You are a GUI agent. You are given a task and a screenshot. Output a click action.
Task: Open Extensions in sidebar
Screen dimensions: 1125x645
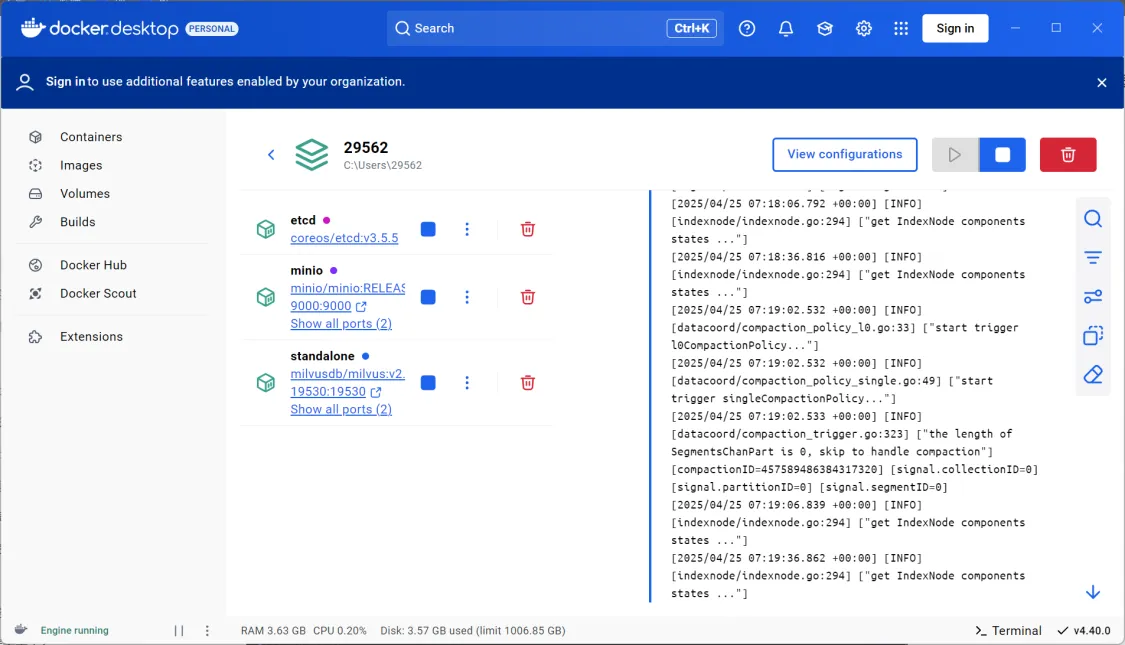[91, 336]
